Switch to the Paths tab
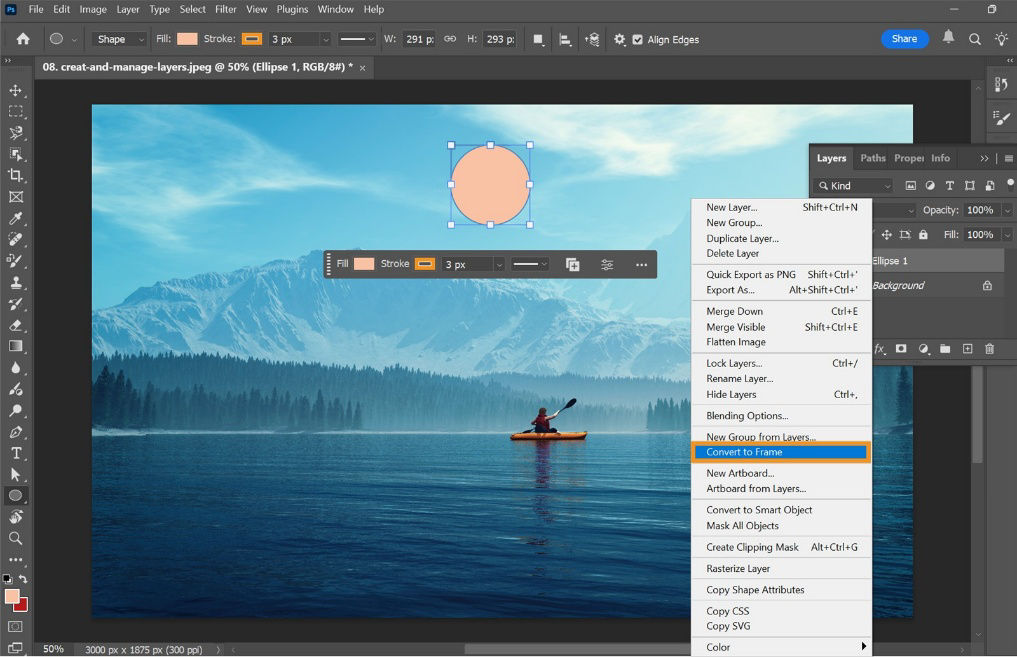1017x657 pixels. click(872, 158)
